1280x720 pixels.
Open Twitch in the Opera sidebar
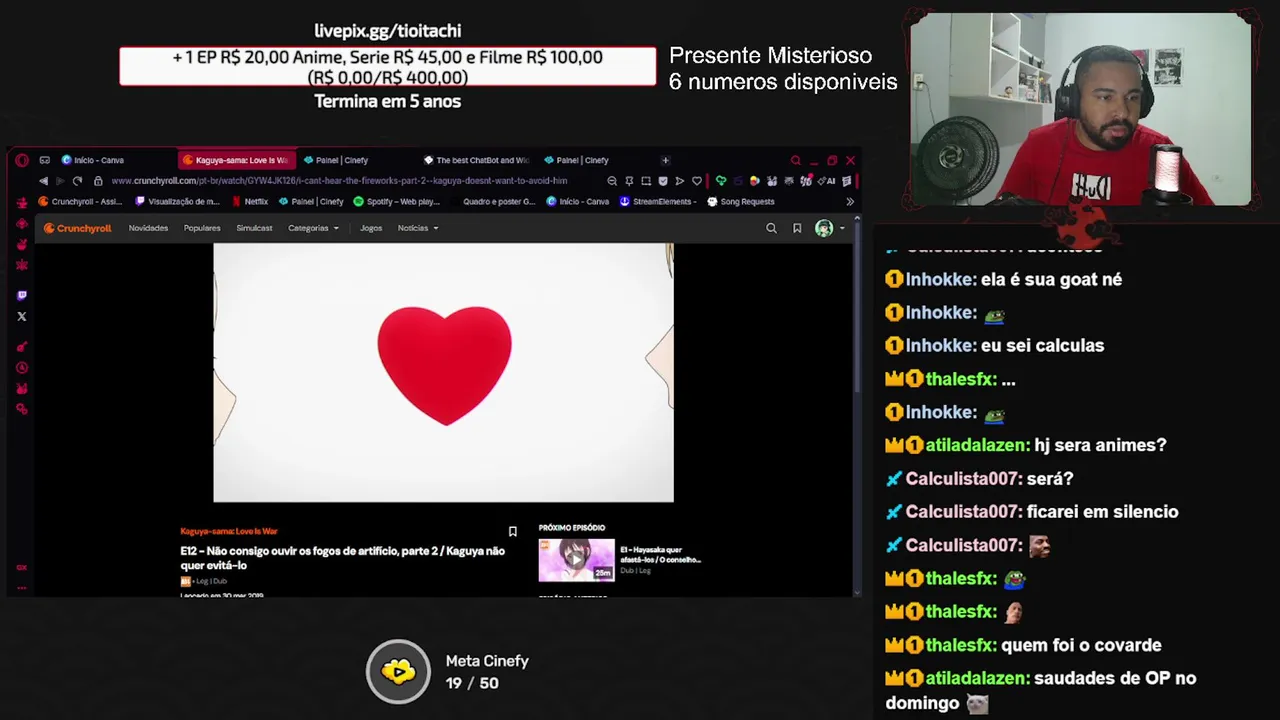coord(22,295)
